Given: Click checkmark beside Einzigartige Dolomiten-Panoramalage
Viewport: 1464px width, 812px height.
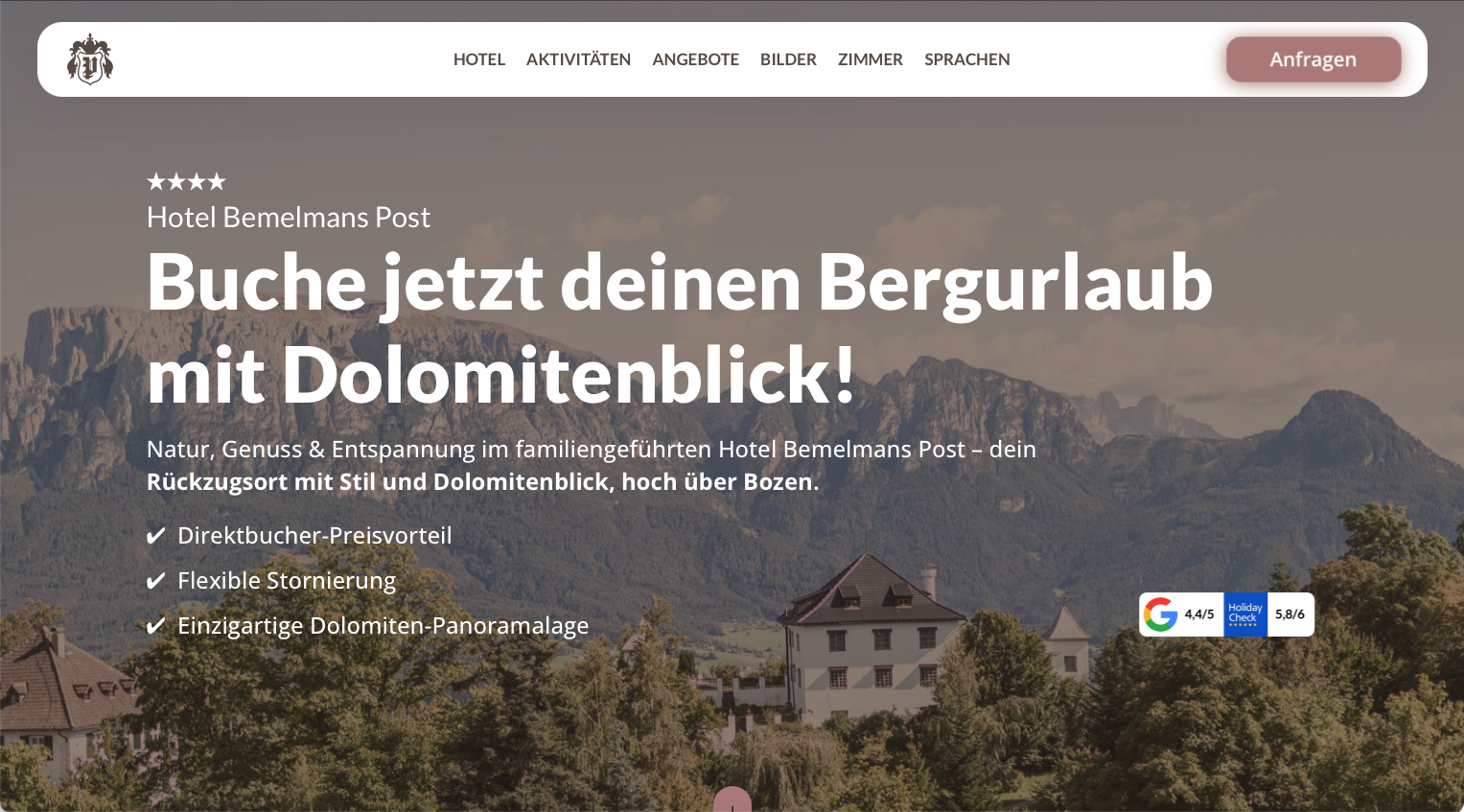Looking at the screenshot, I should (155, 626).
